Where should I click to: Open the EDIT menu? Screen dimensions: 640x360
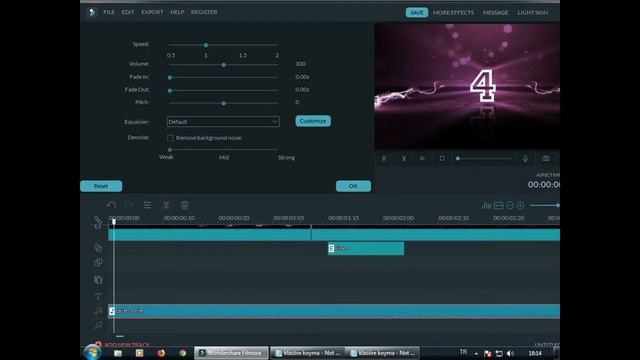(128, 12)
